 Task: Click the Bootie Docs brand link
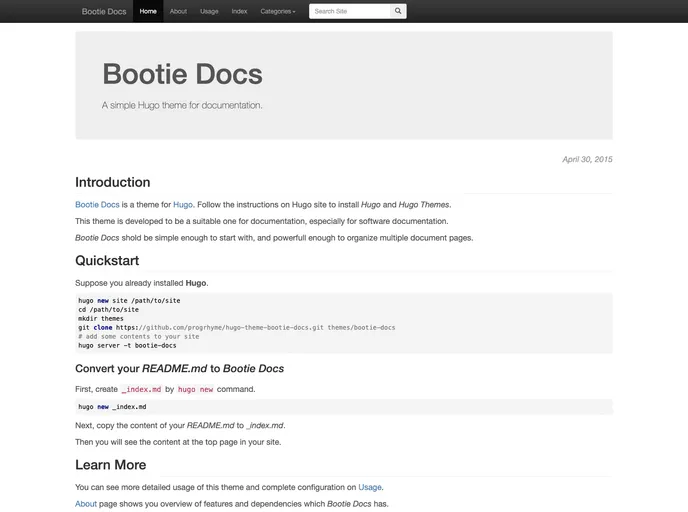(104, 11)
